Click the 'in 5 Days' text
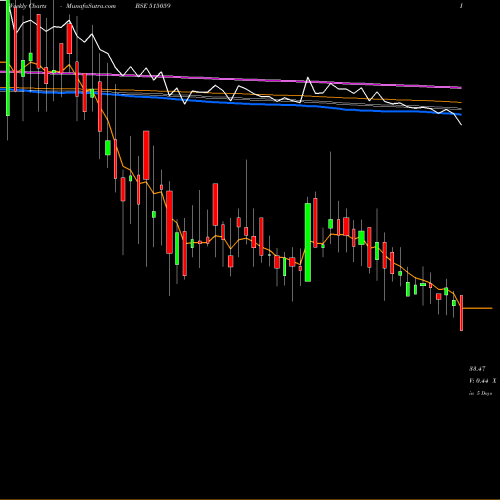The height and width of the screenshot is (500, 500). pyautogui.click(x=480, y=393)
